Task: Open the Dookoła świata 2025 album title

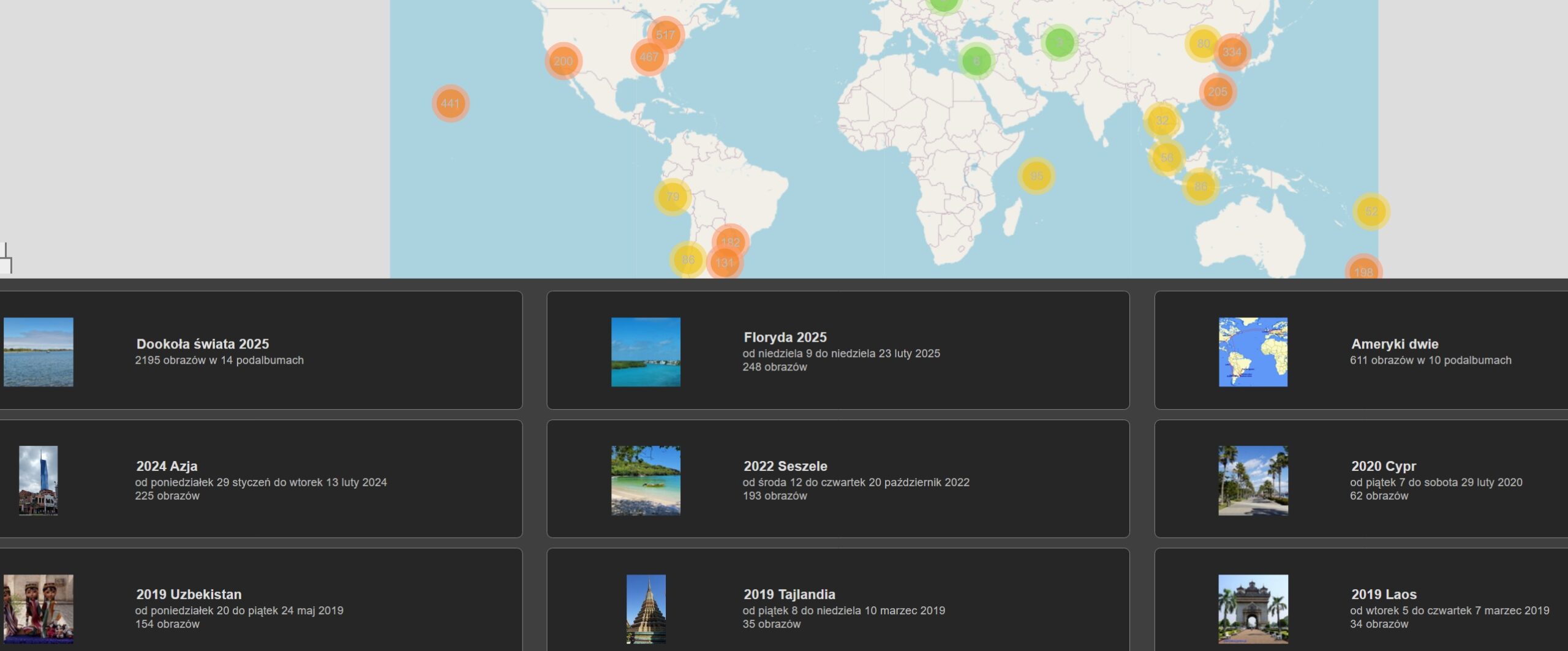Action: tap(202, 344)
